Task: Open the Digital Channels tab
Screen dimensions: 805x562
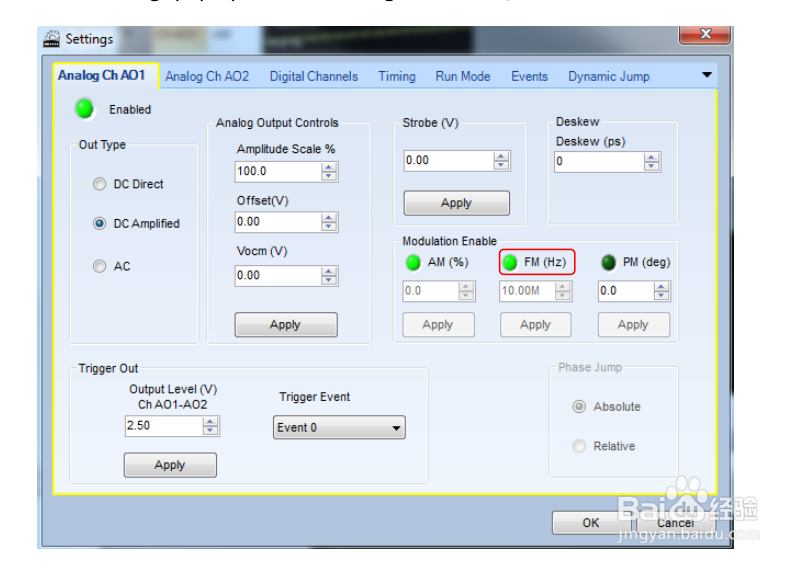Action: point(314,76)
